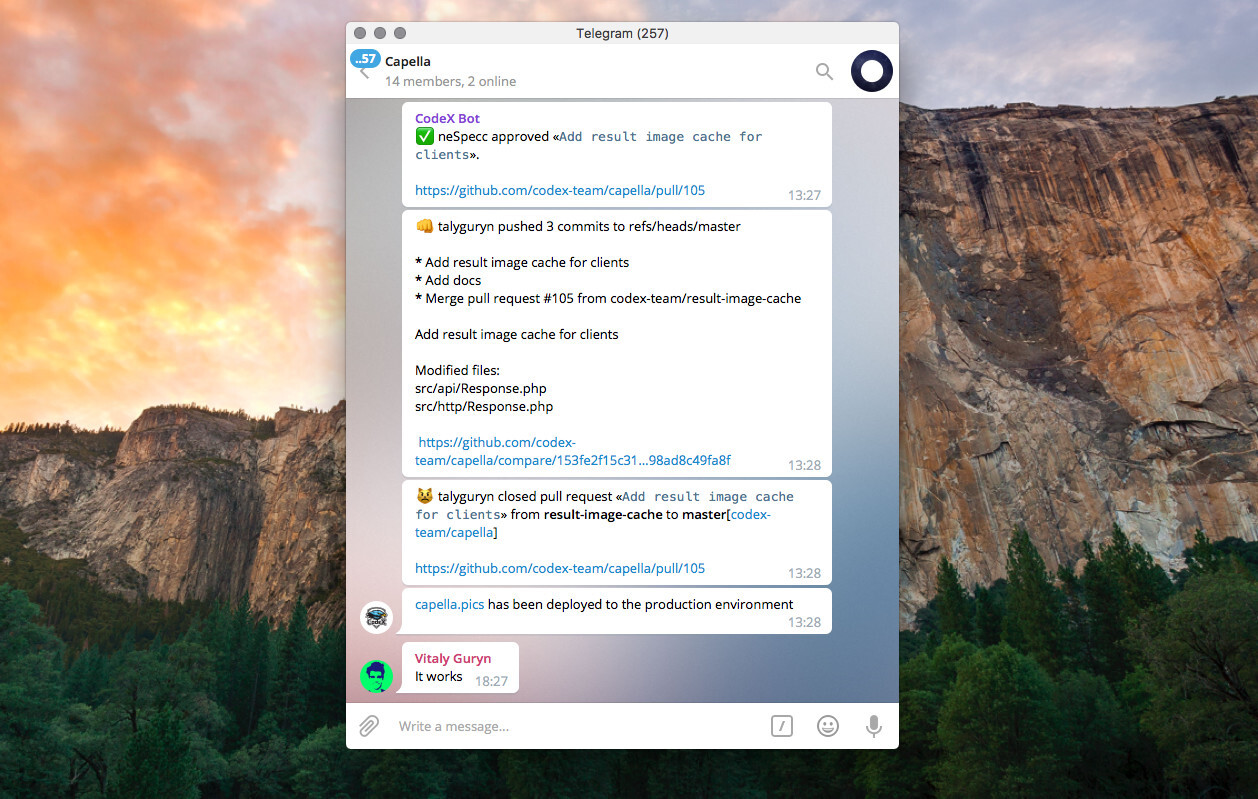Click the microphone voice message icon
Viewport: 1258px width, 799px height.
(874, 726)
